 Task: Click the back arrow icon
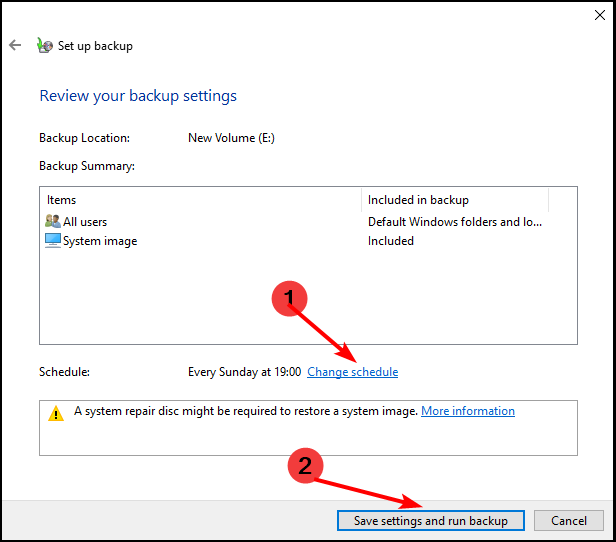pos(15,45)
